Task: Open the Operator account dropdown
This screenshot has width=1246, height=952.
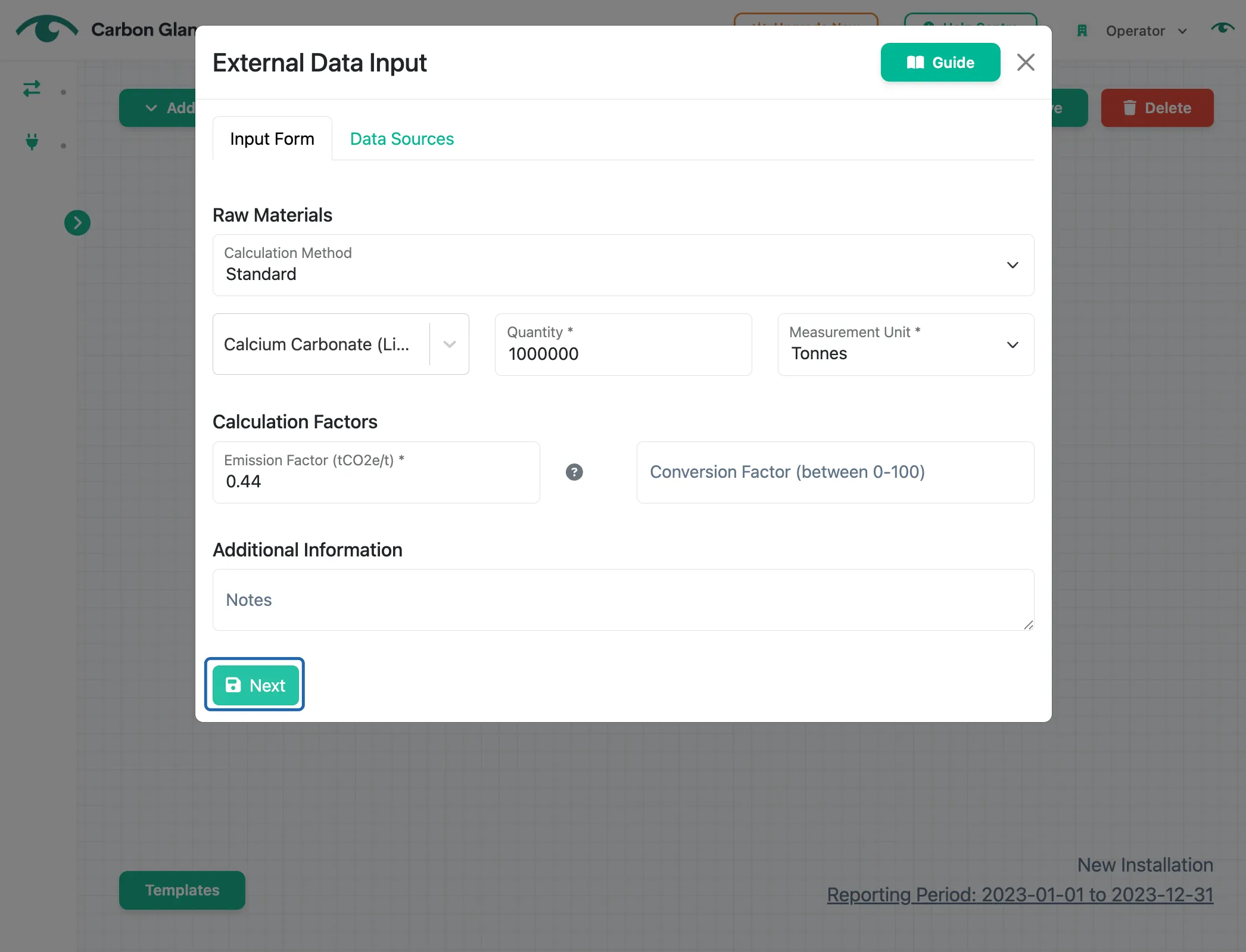Action: (1145, 31)
